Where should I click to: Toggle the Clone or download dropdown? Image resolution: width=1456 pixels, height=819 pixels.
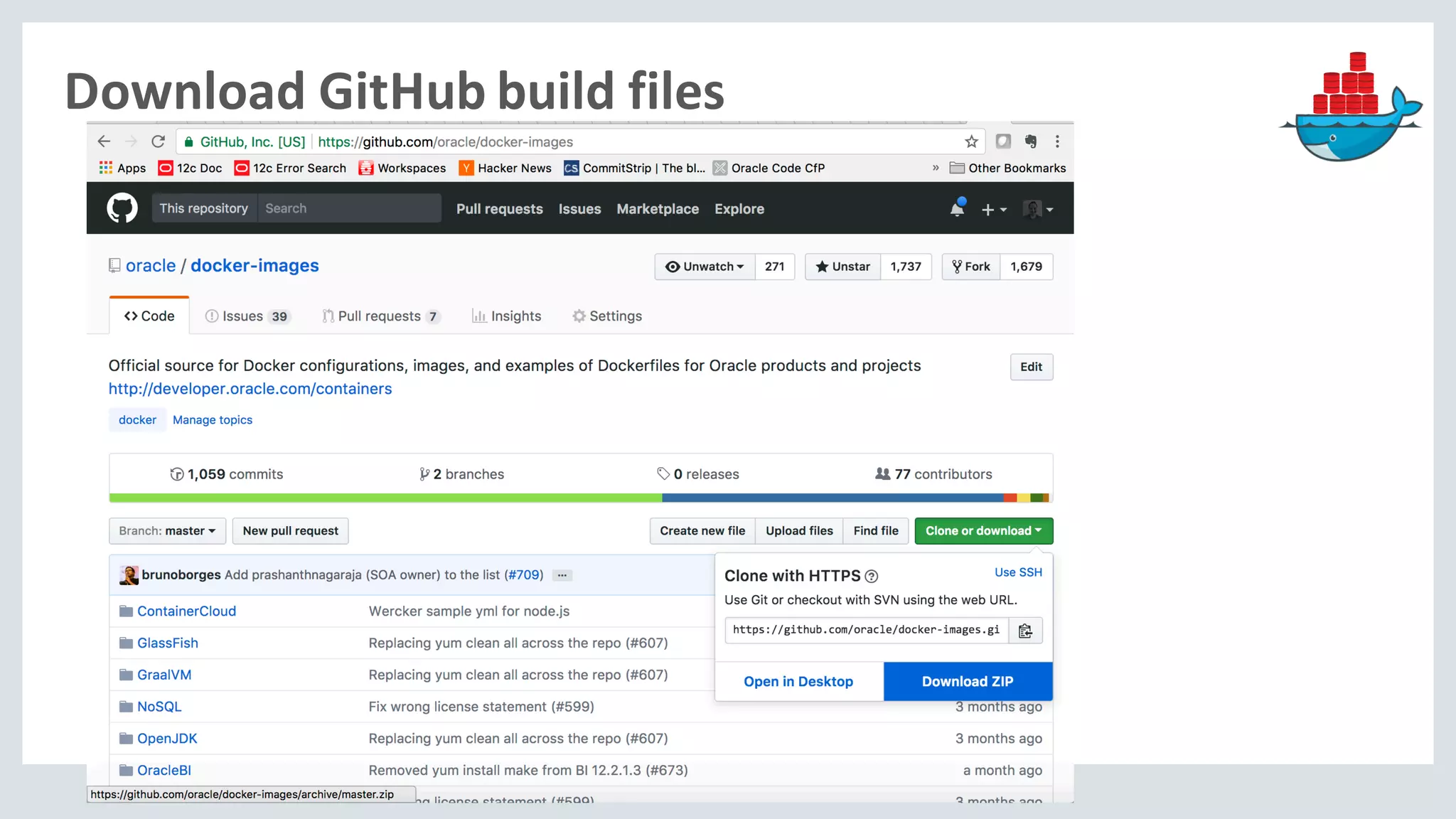coord(984,531)
